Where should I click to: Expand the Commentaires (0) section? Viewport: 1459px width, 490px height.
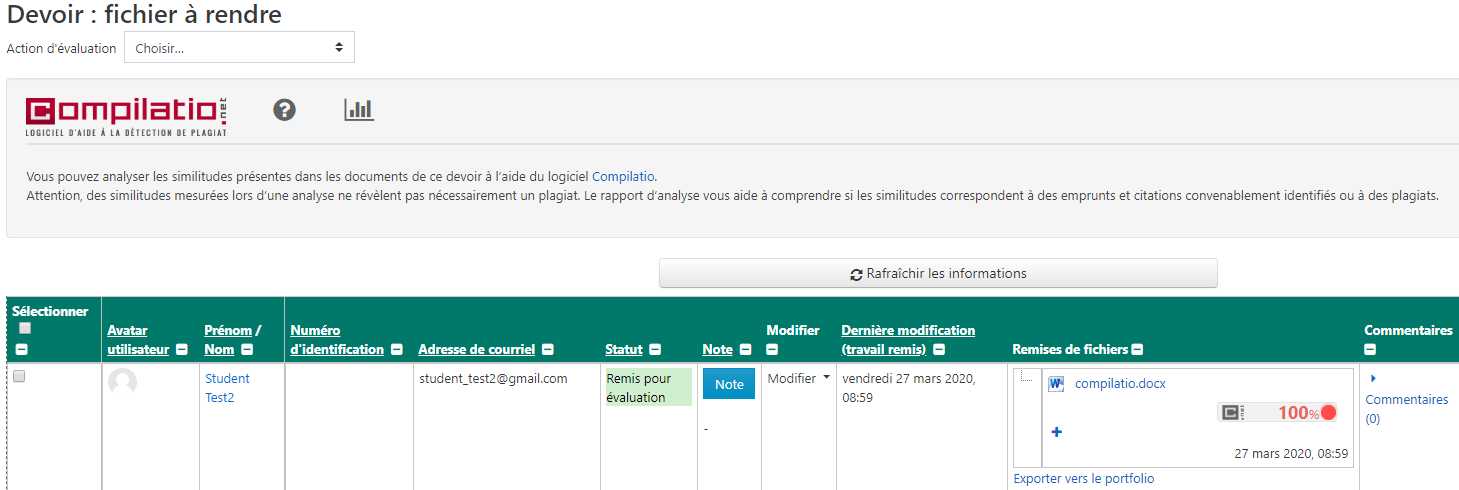(1373, 379)
